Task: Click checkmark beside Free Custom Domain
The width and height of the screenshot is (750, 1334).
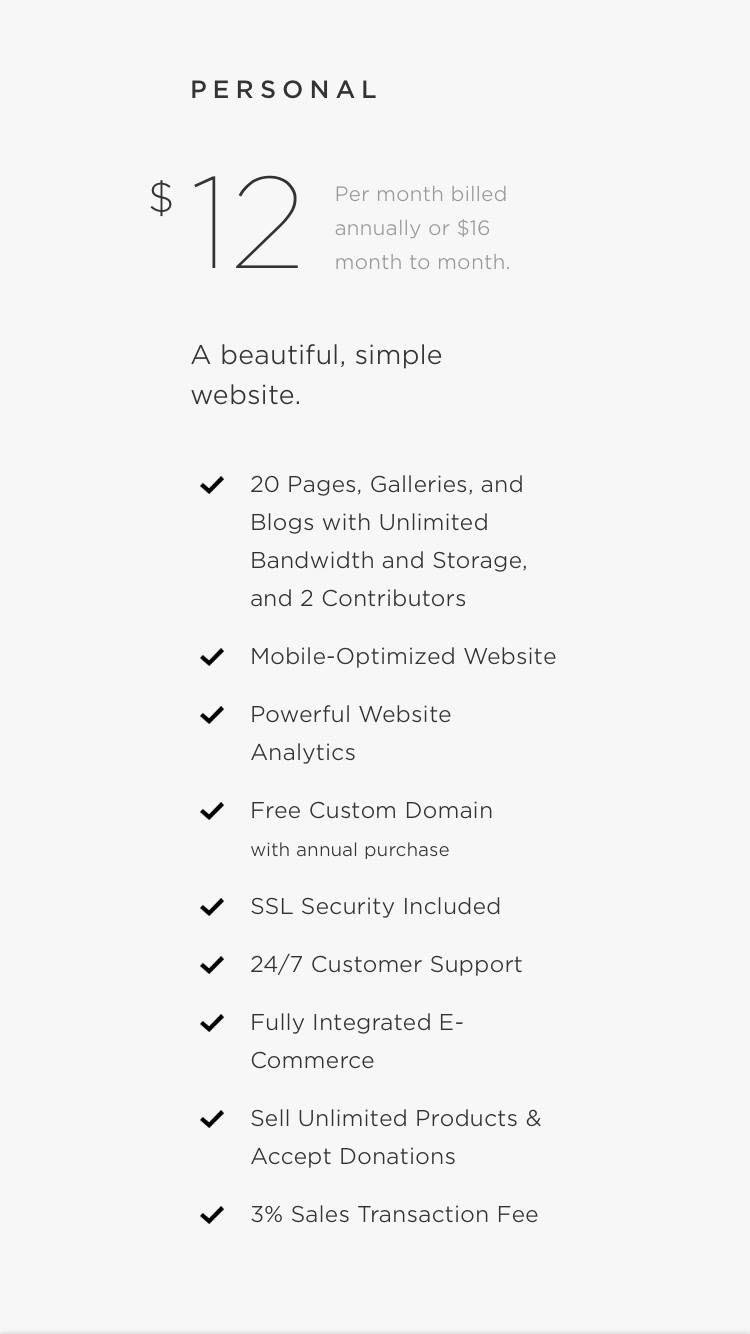Action: point(212,812)
